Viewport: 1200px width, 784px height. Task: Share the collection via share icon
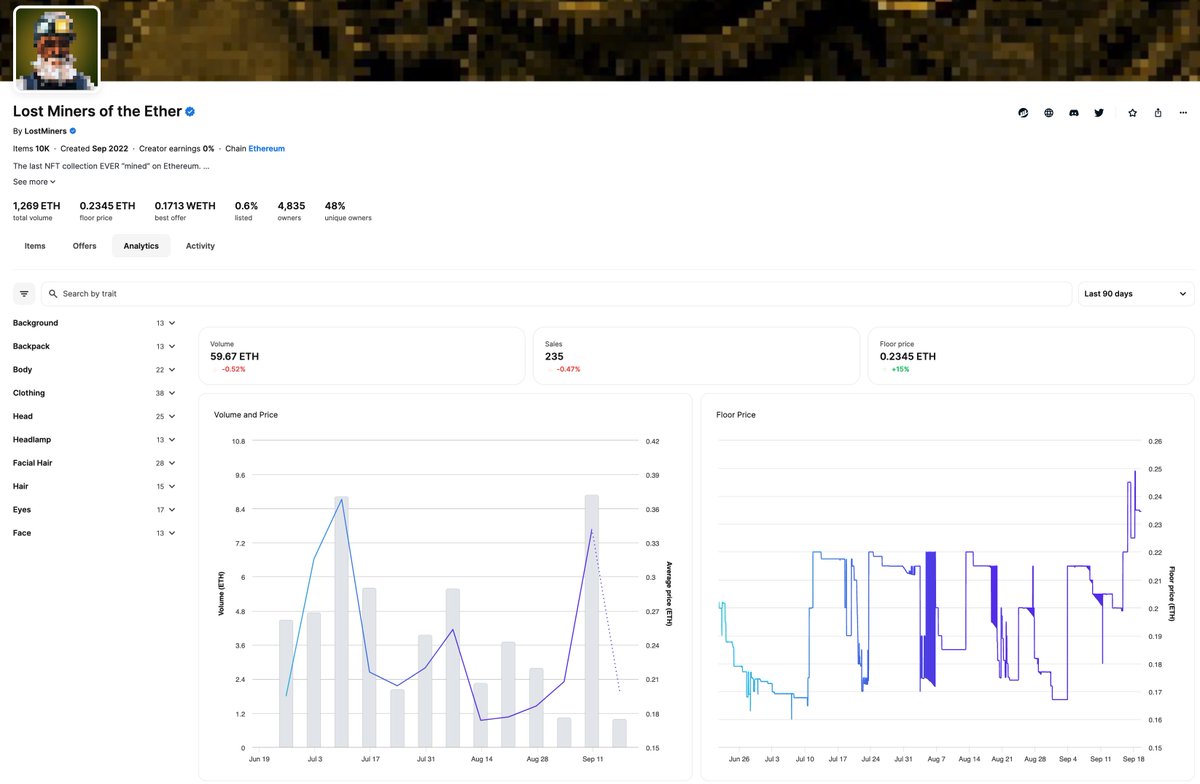click(x=1158, y=113)
